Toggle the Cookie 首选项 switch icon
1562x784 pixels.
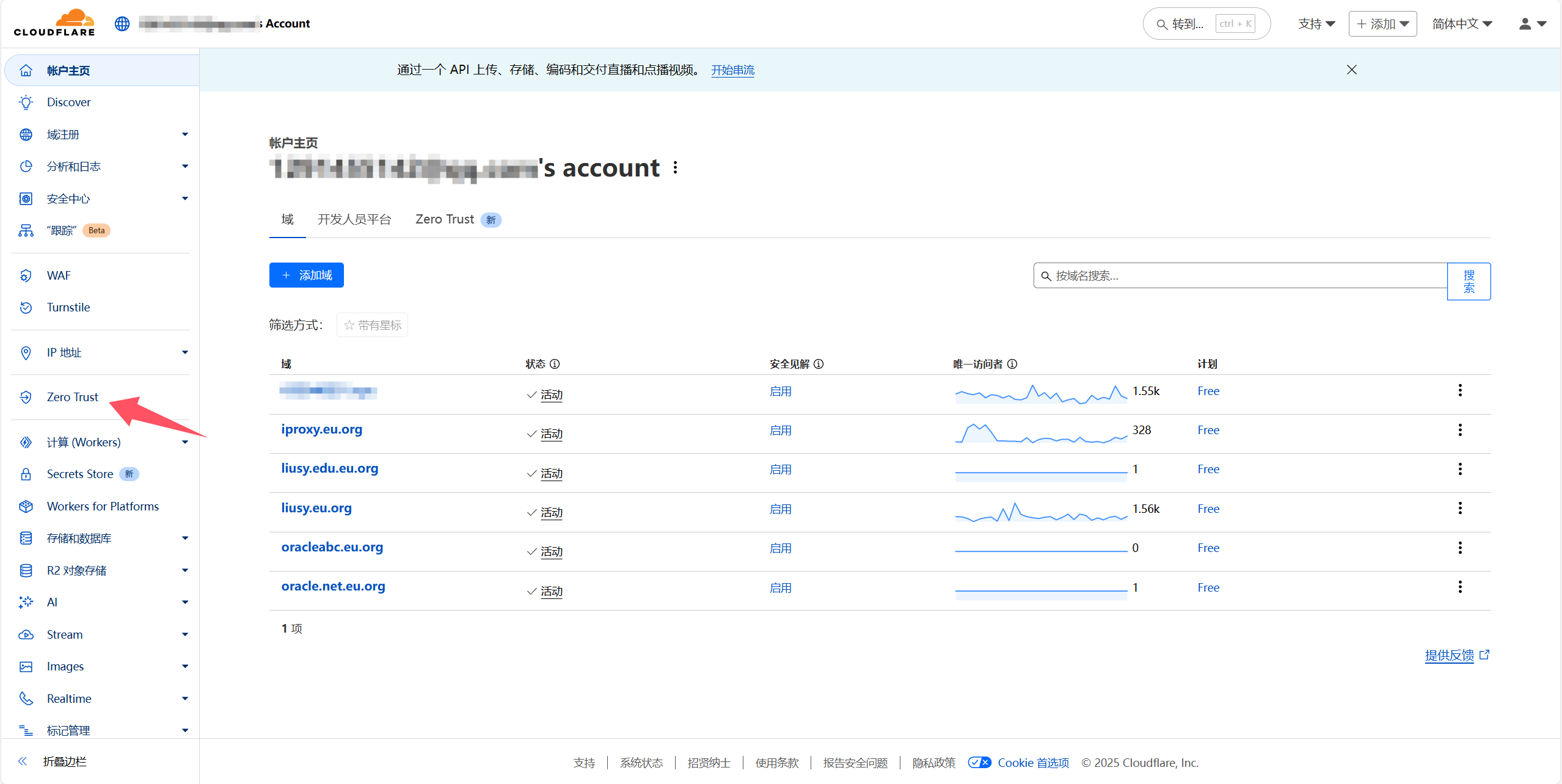(979, 762)
